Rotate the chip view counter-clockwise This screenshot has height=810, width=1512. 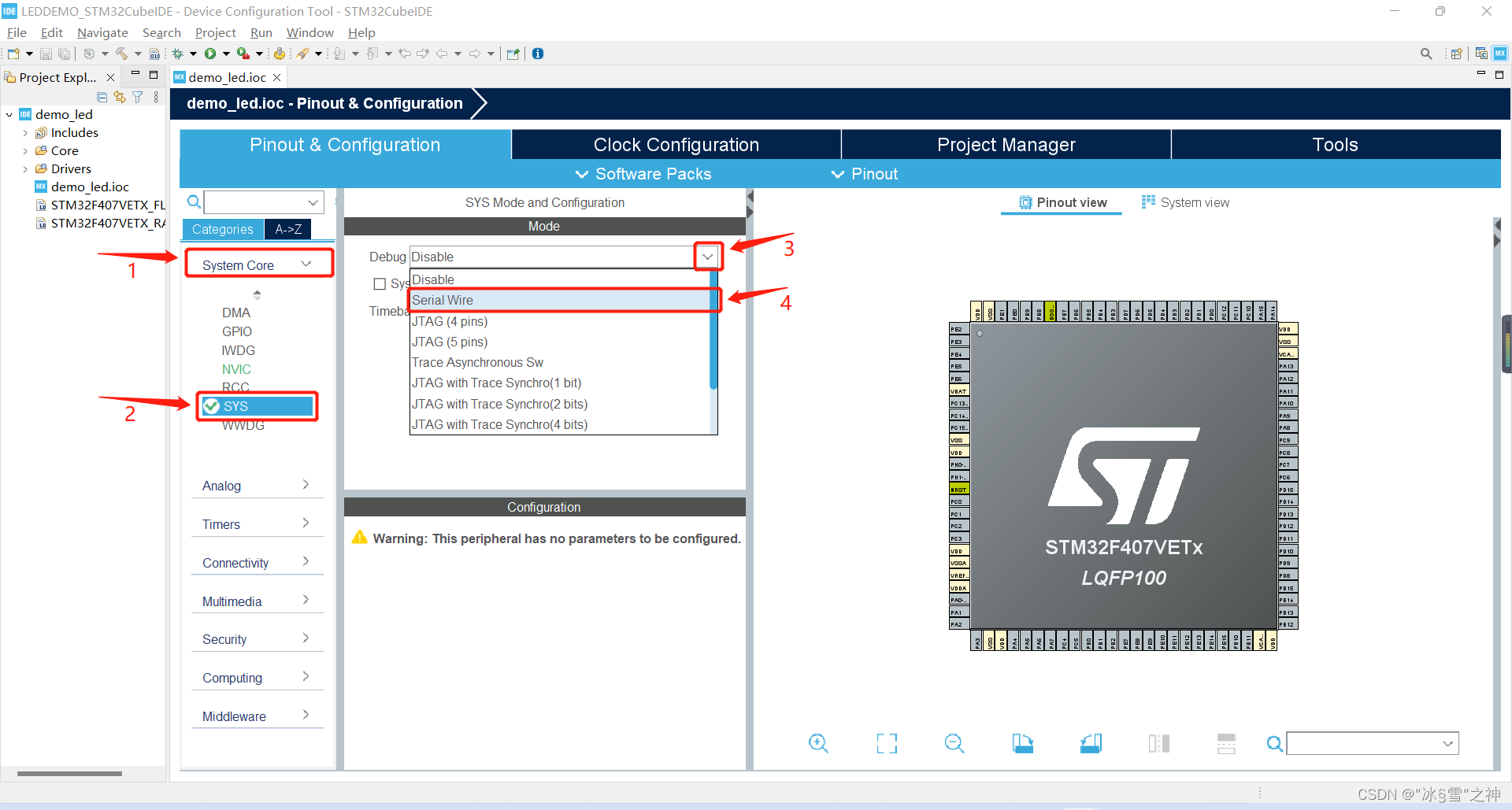pos(1091,743)
